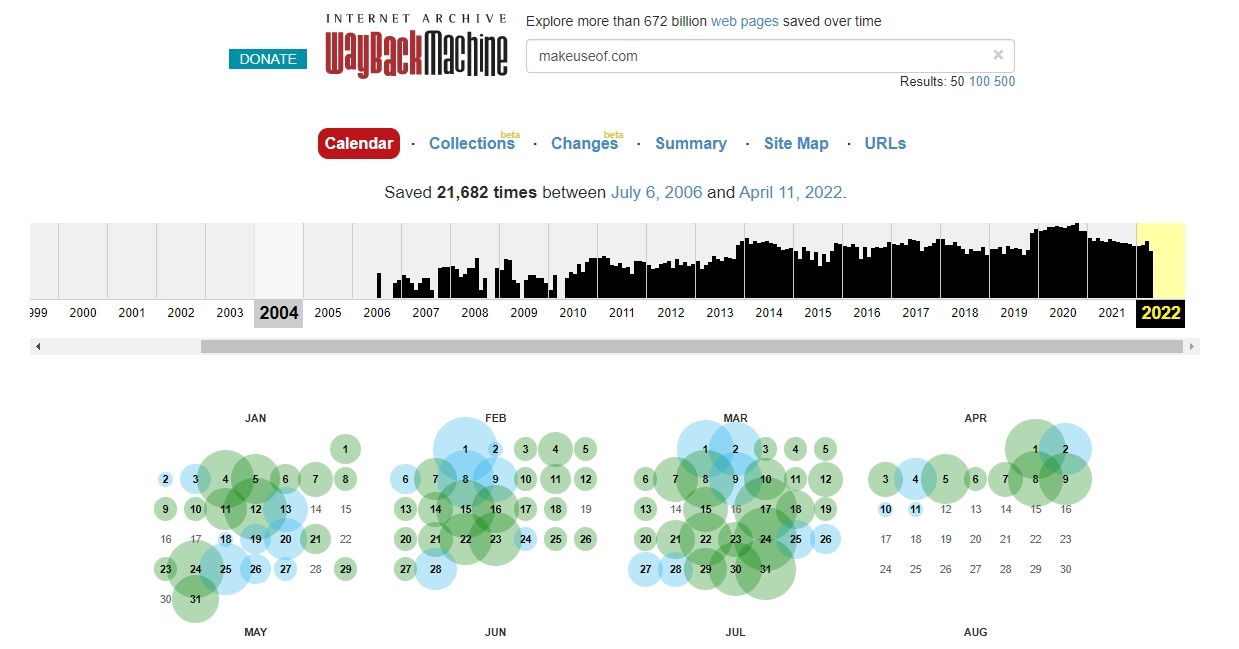Open the April 5 snapshot bubble
Image resolution: width=1239 pixels, height=649 pixels.
click(x=945, y=479)
